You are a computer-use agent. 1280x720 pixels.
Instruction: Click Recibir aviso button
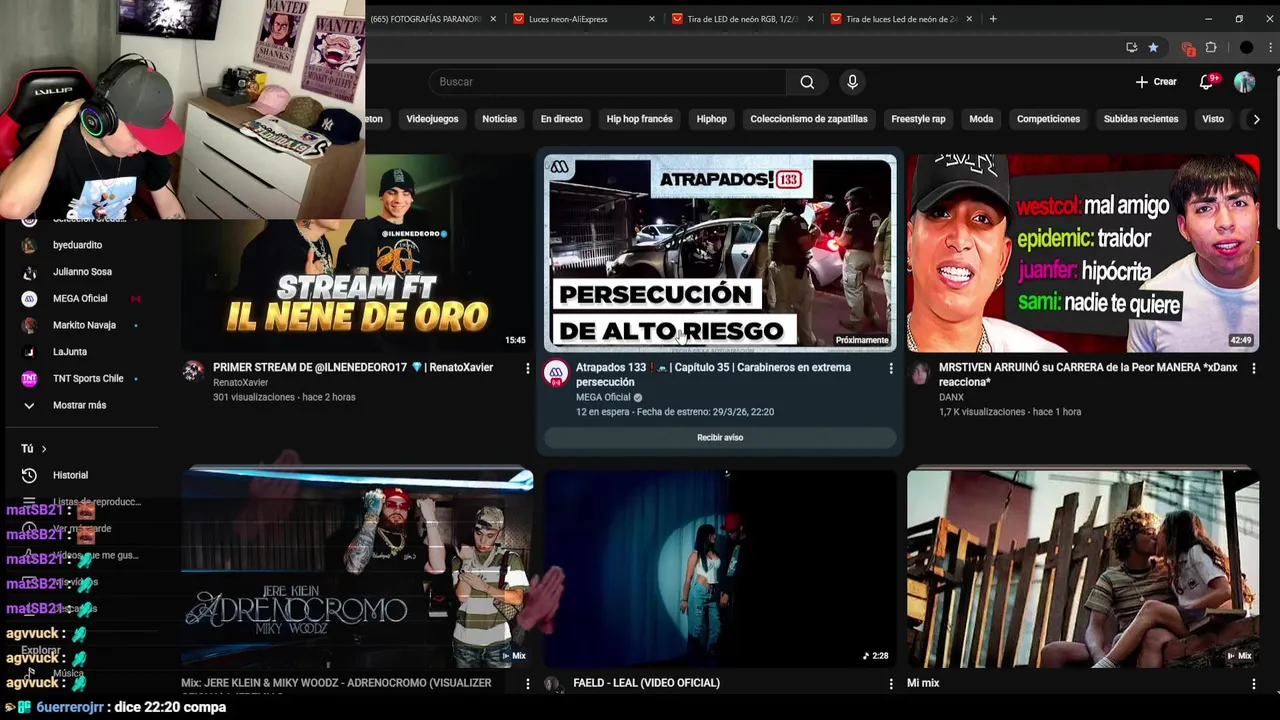coord(720,437)
